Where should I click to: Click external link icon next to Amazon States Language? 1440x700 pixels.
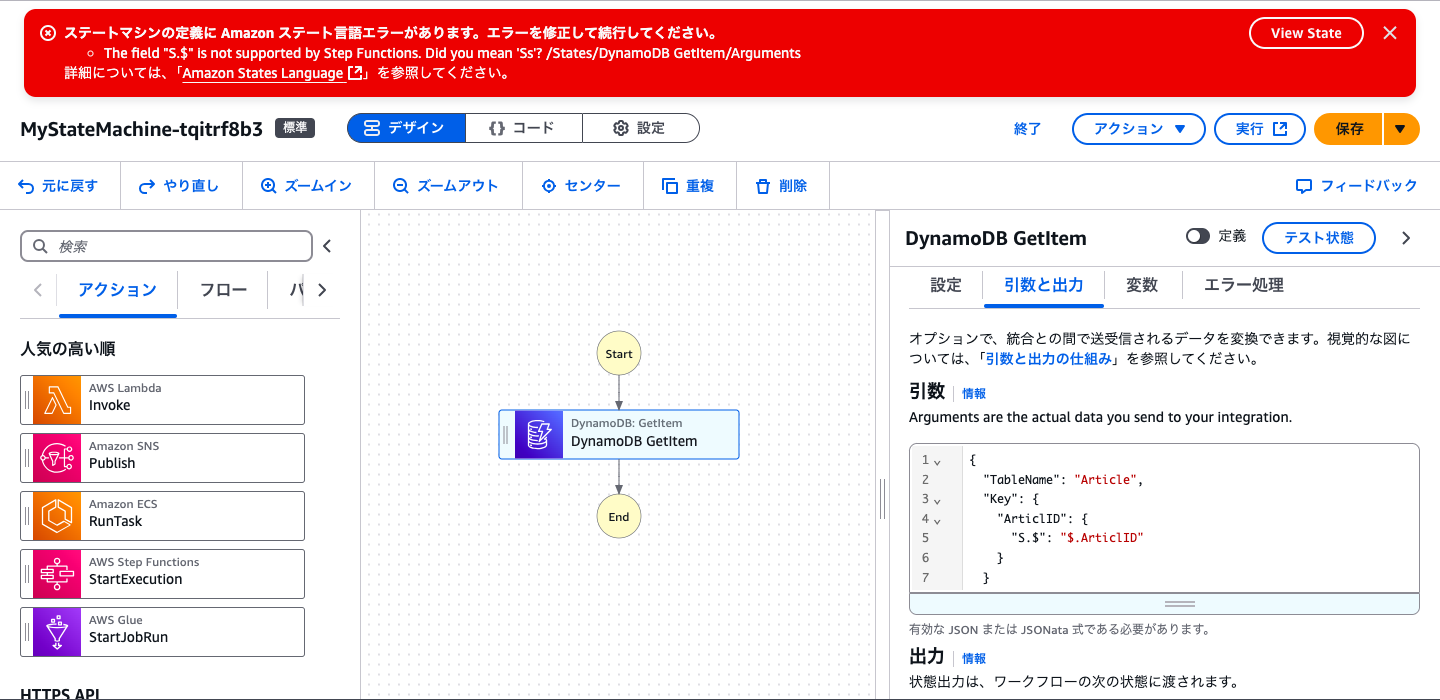pos(355,73)
